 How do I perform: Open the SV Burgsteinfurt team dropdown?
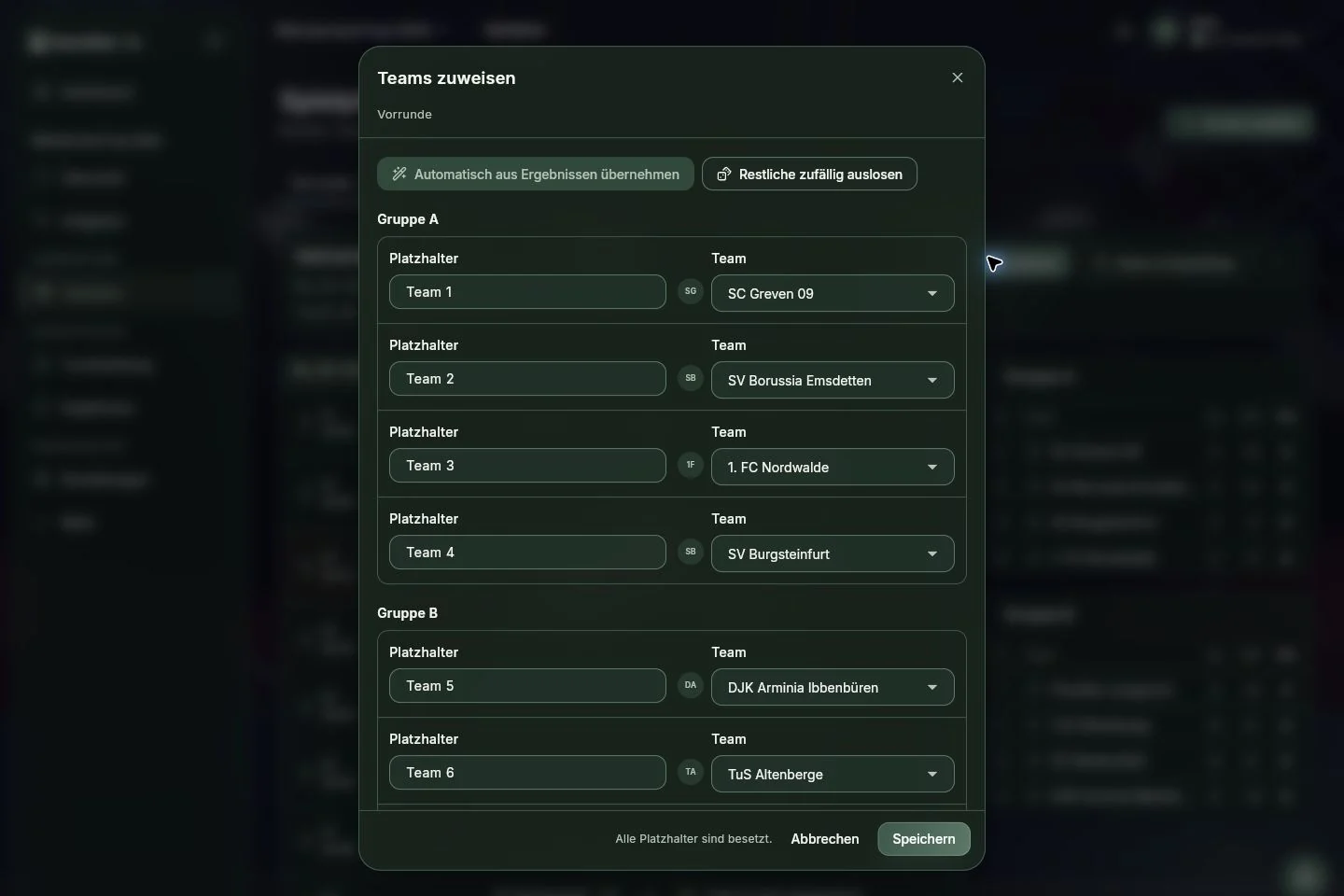(833, 553)
